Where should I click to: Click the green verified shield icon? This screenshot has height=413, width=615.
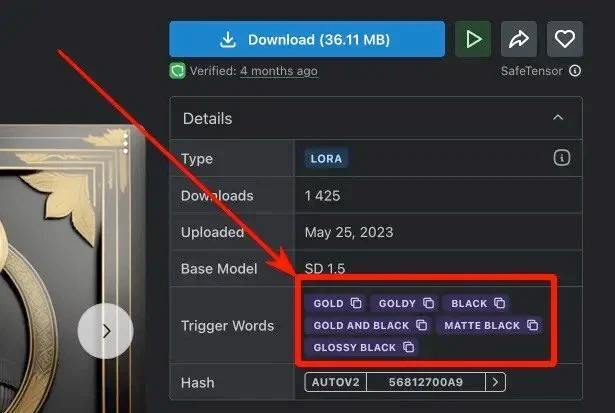177,71
